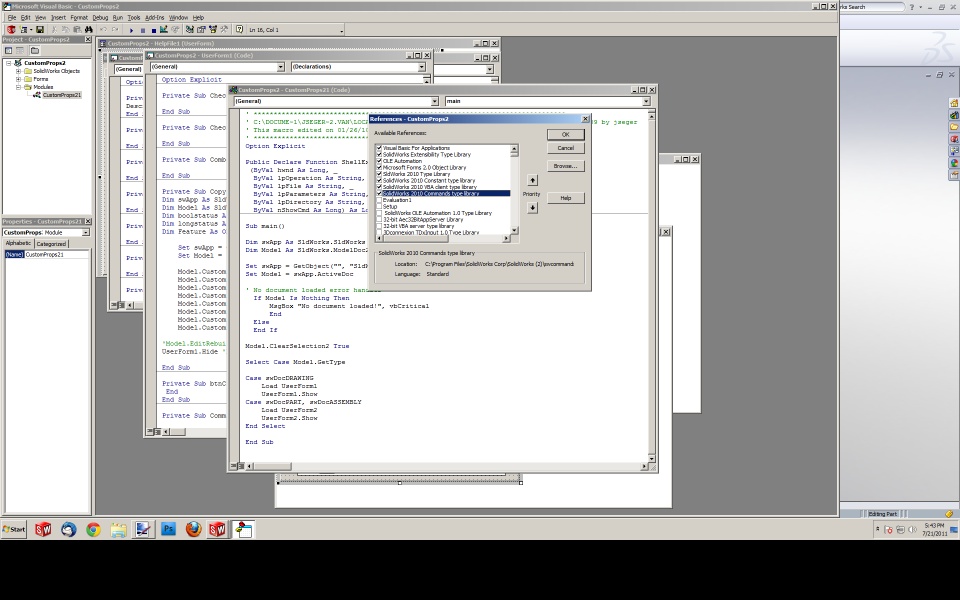960x600 pixels.
Task: Uncheck OLE Automation reference checkbox
Action: 379,161
